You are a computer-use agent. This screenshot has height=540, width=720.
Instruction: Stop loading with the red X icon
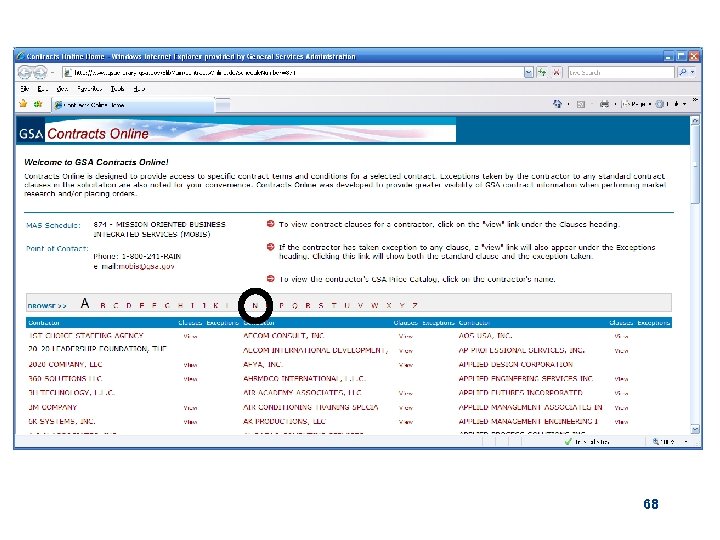click(556, 72)
